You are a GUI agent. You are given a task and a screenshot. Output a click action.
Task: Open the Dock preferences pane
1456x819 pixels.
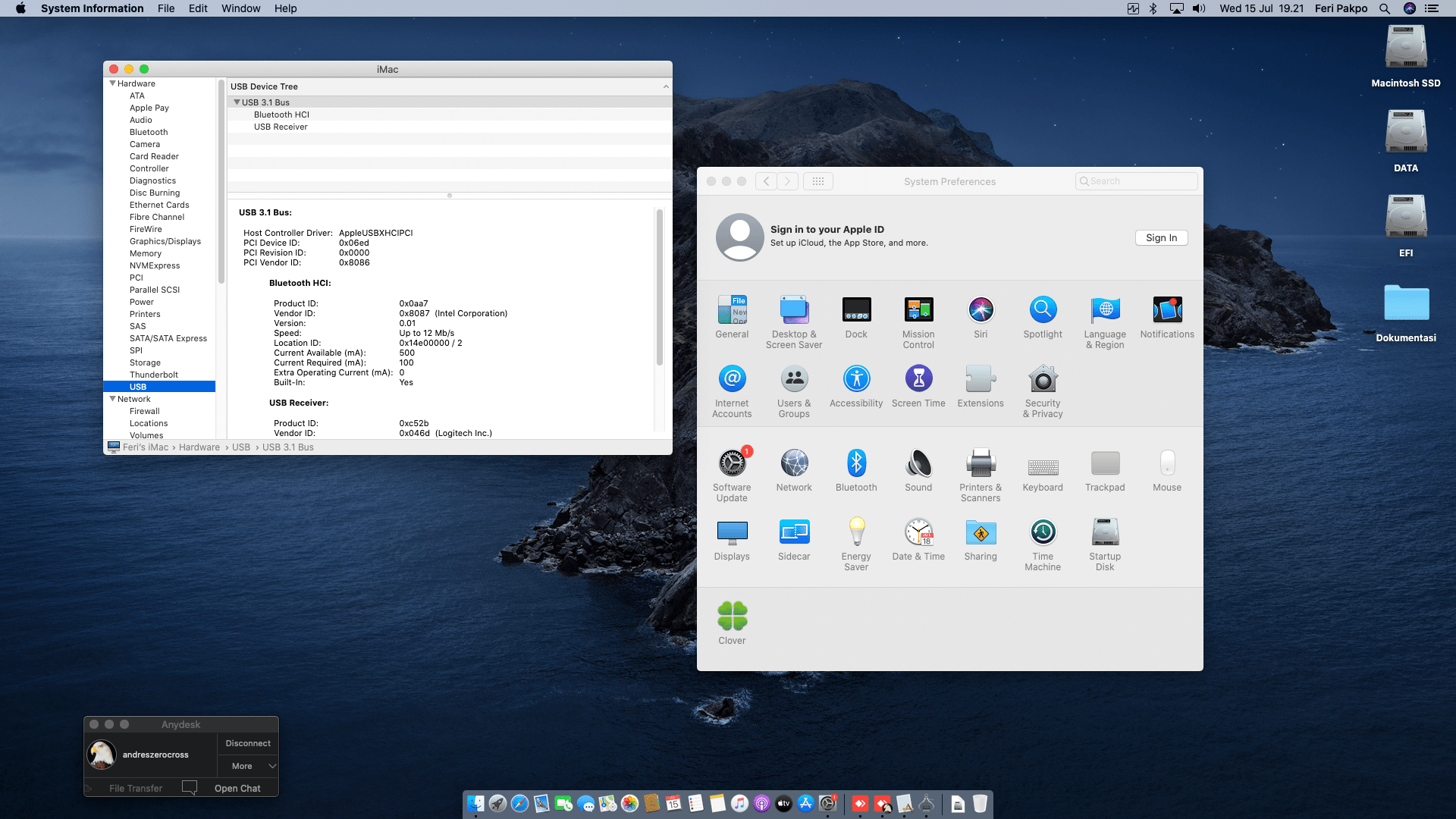pos(856,316)
